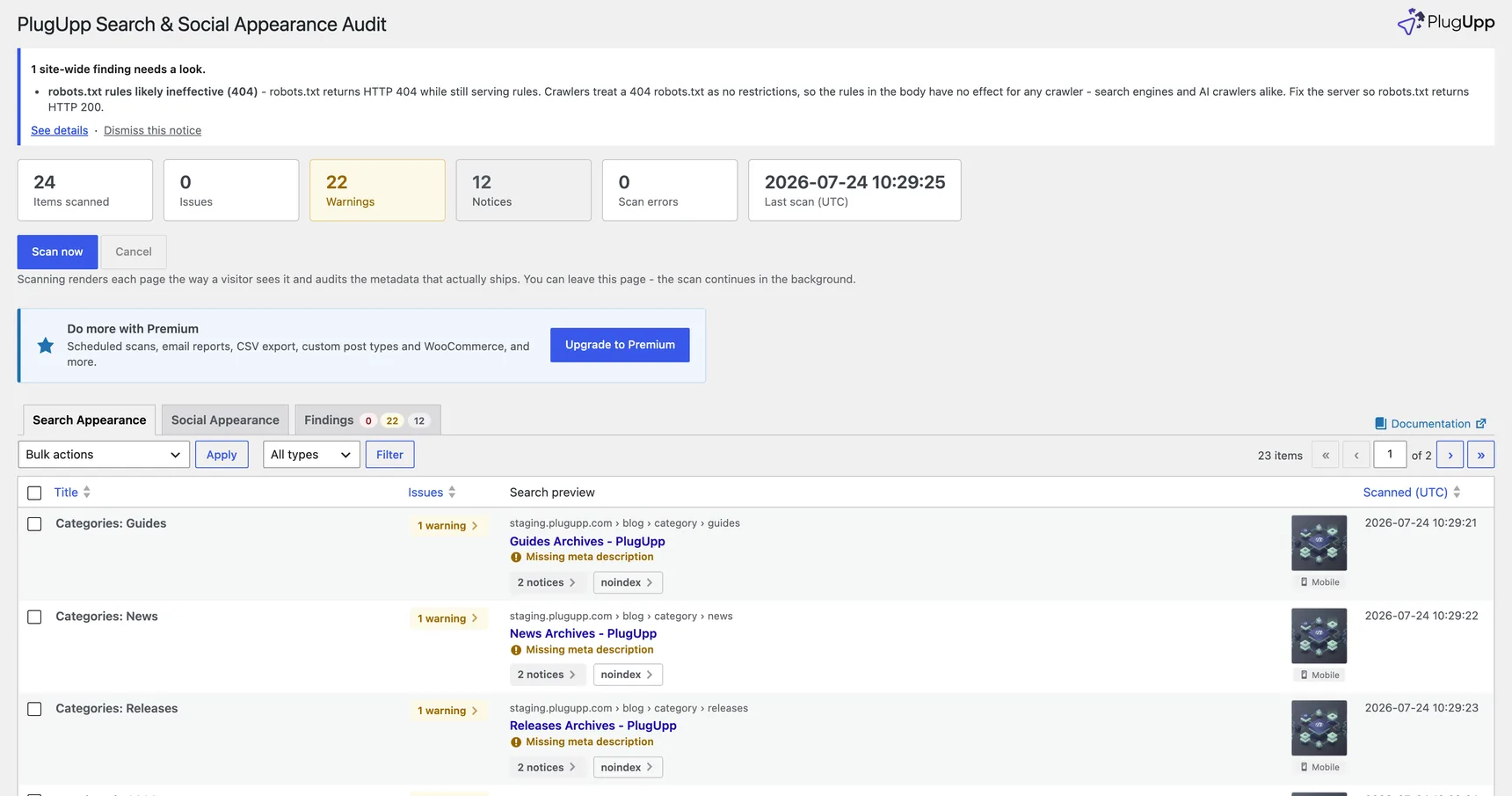The image size is (1512, 796).
Task: Click the Categories: News title
Action: [x=107, y=617]
